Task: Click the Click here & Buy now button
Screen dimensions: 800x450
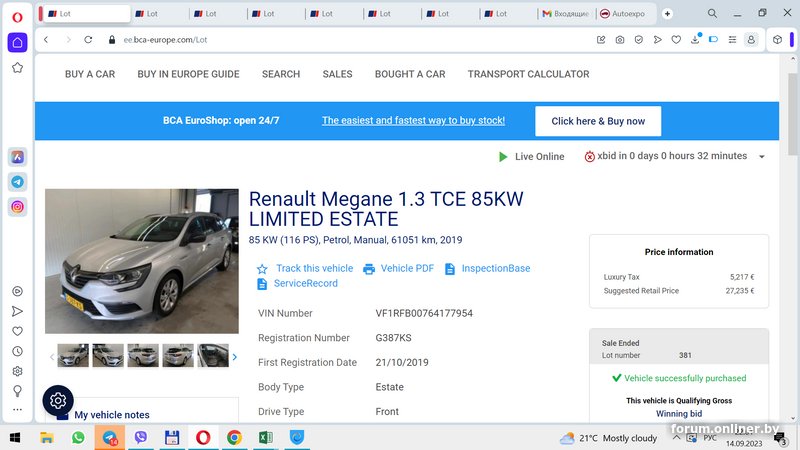Action: click(598, 121)
